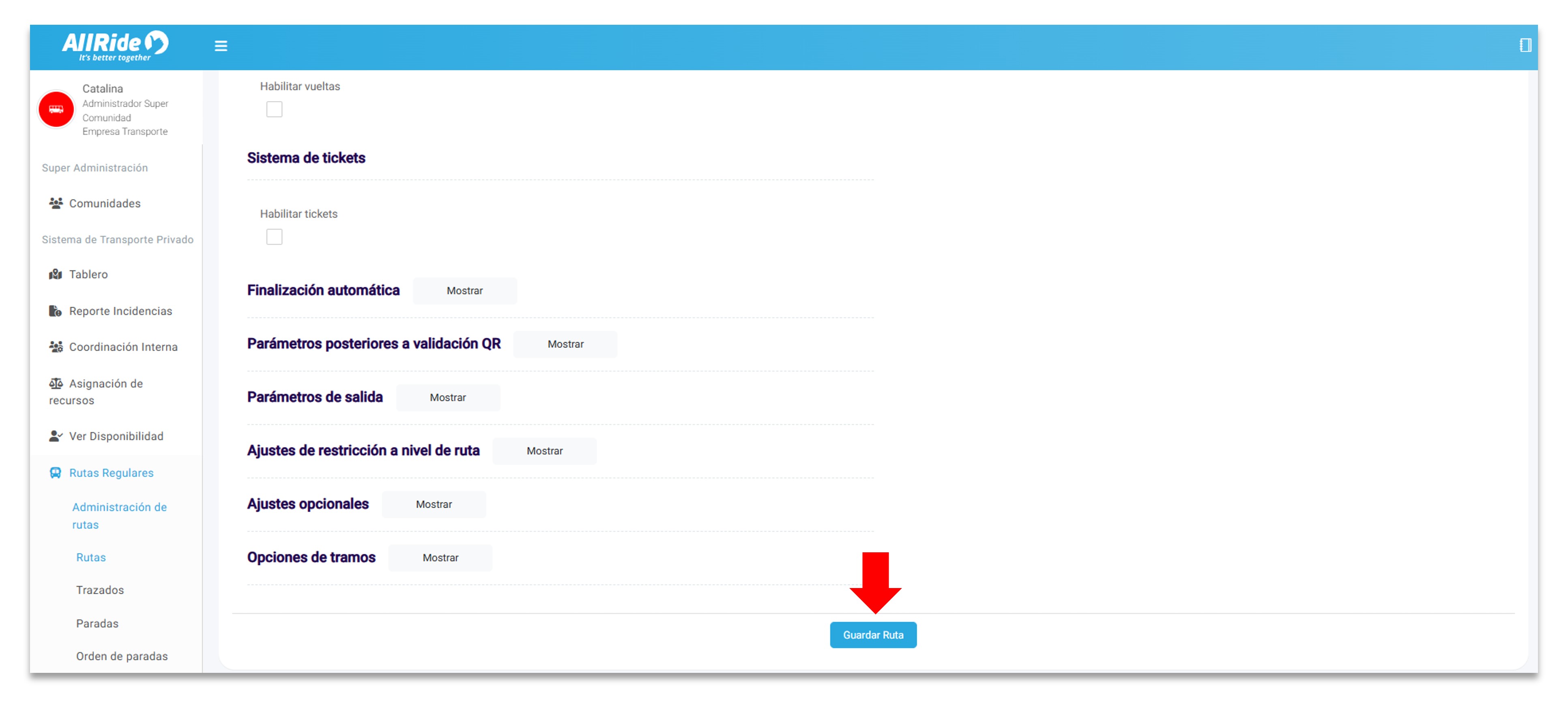
Task: Show Finalización automática section
Action: [x=464, y=291]
